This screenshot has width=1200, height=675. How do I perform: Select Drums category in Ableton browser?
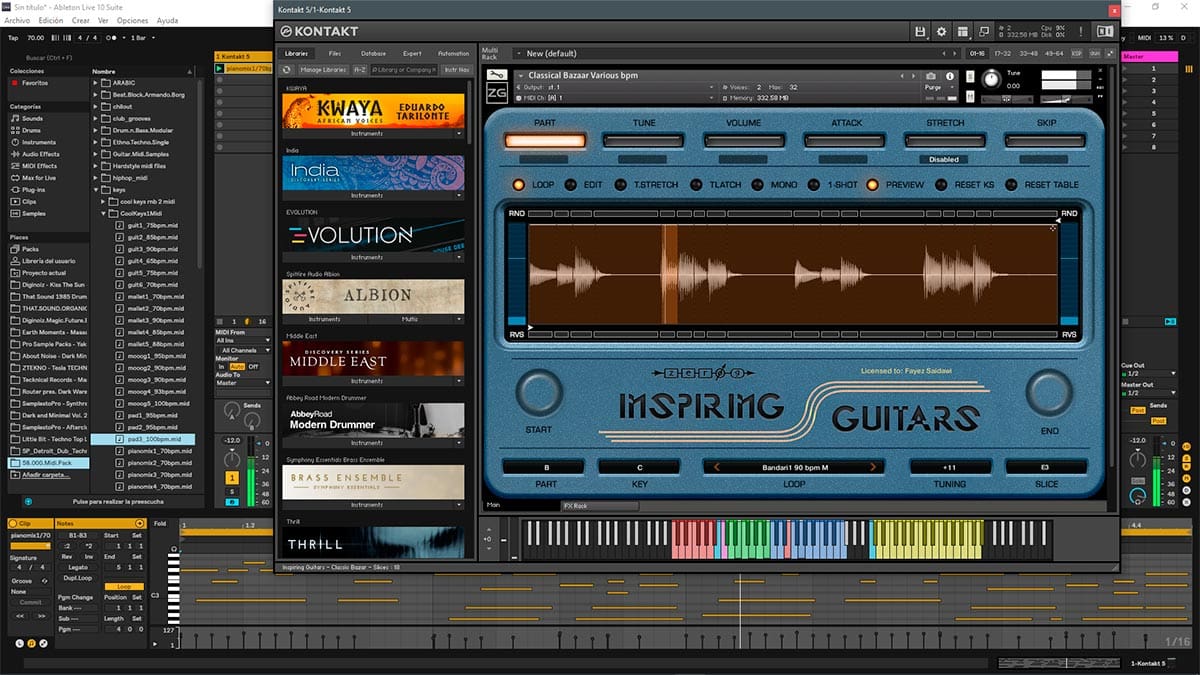(32, 130)
